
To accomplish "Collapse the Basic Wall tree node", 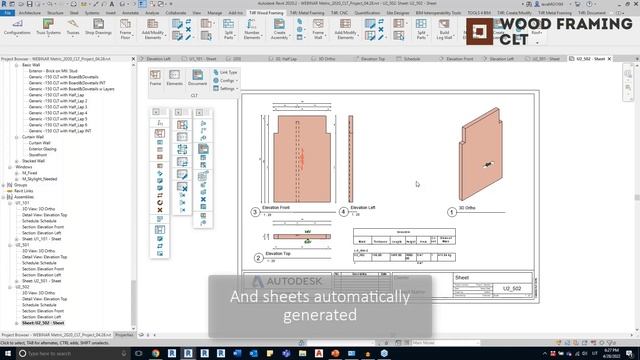I will click(x=17, y=65).
